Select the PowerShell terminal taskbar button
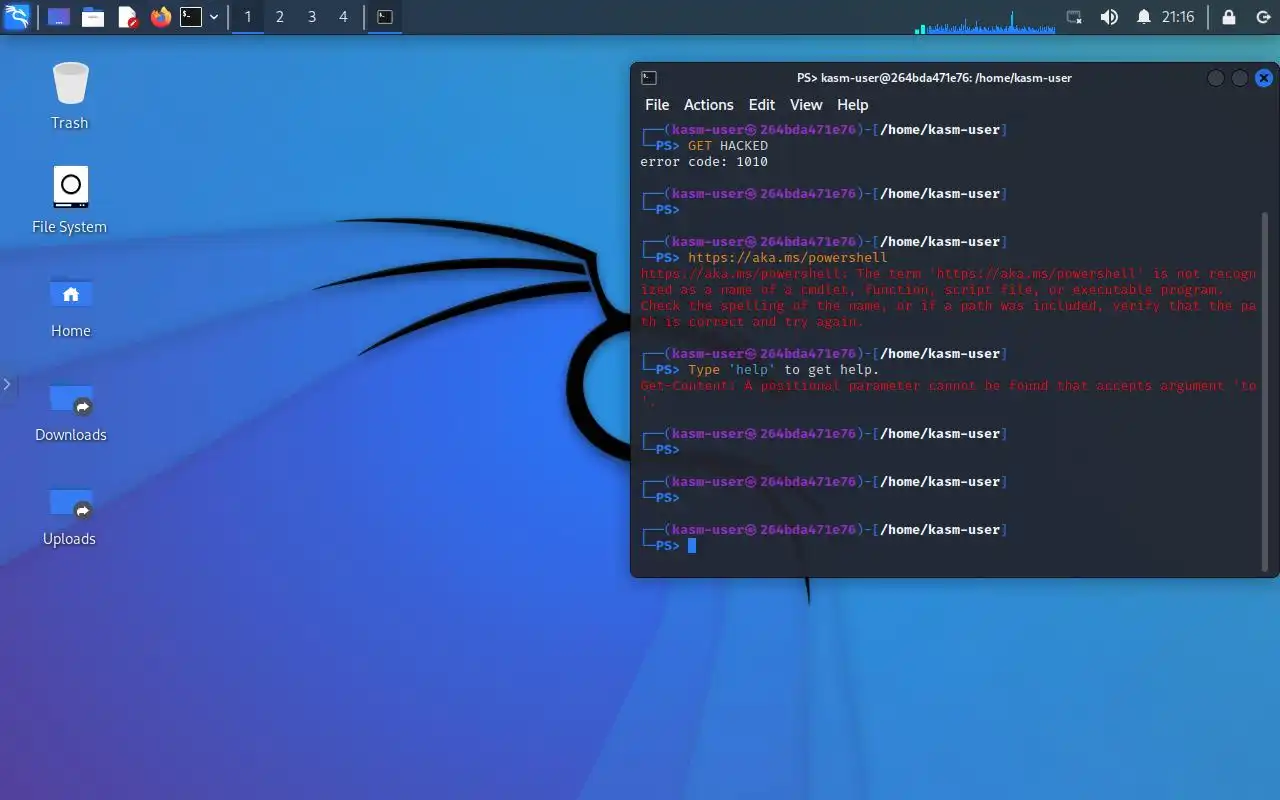Screen dimensions: 1280x800 384,17
